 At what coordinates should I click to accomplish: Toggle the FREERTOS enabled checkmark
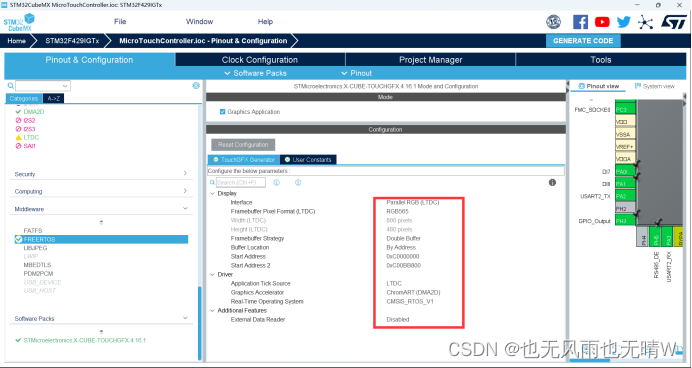pos(19,239)
